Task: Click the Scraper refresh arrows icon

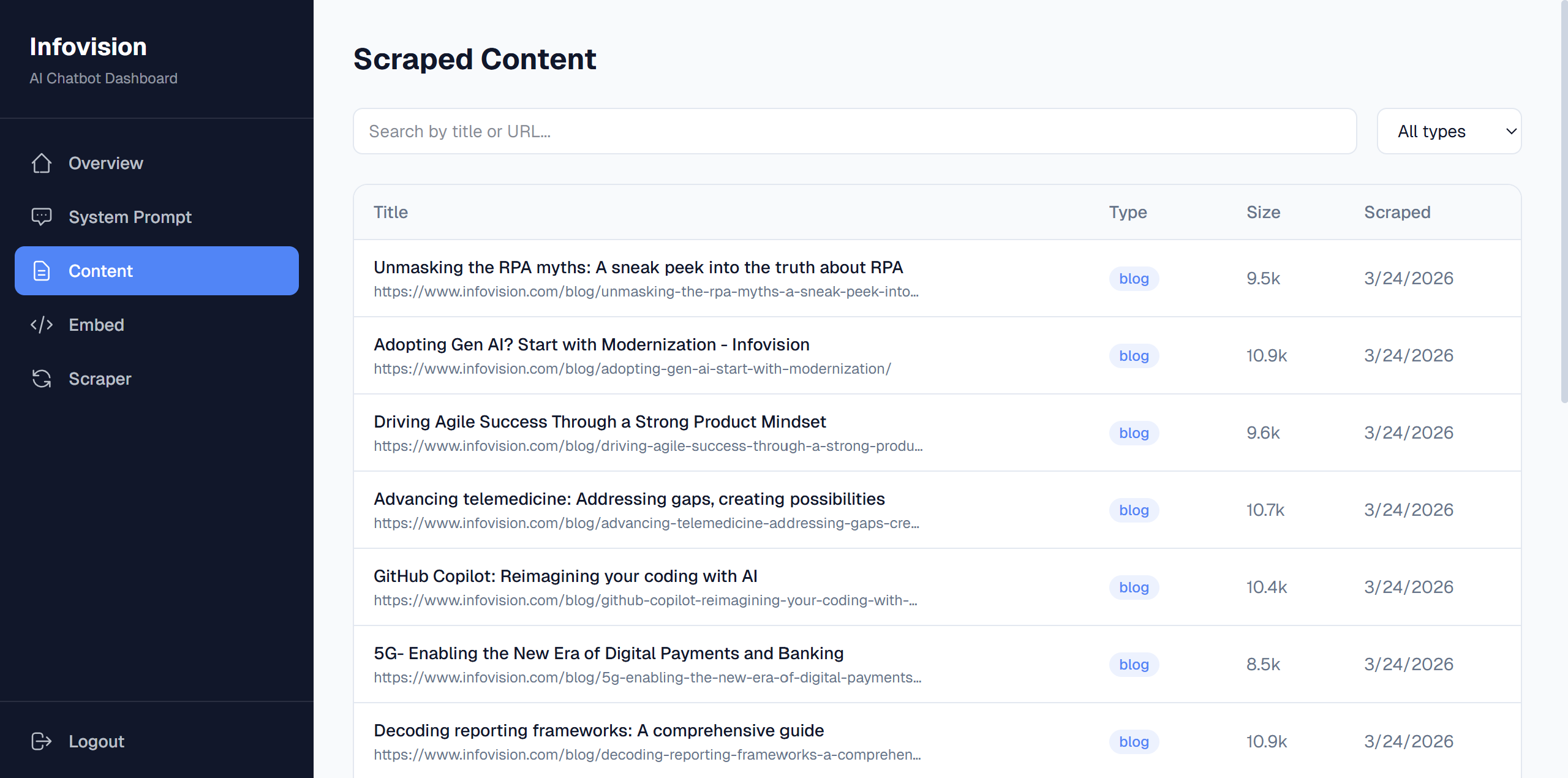Action: click(x=42, y=379)
